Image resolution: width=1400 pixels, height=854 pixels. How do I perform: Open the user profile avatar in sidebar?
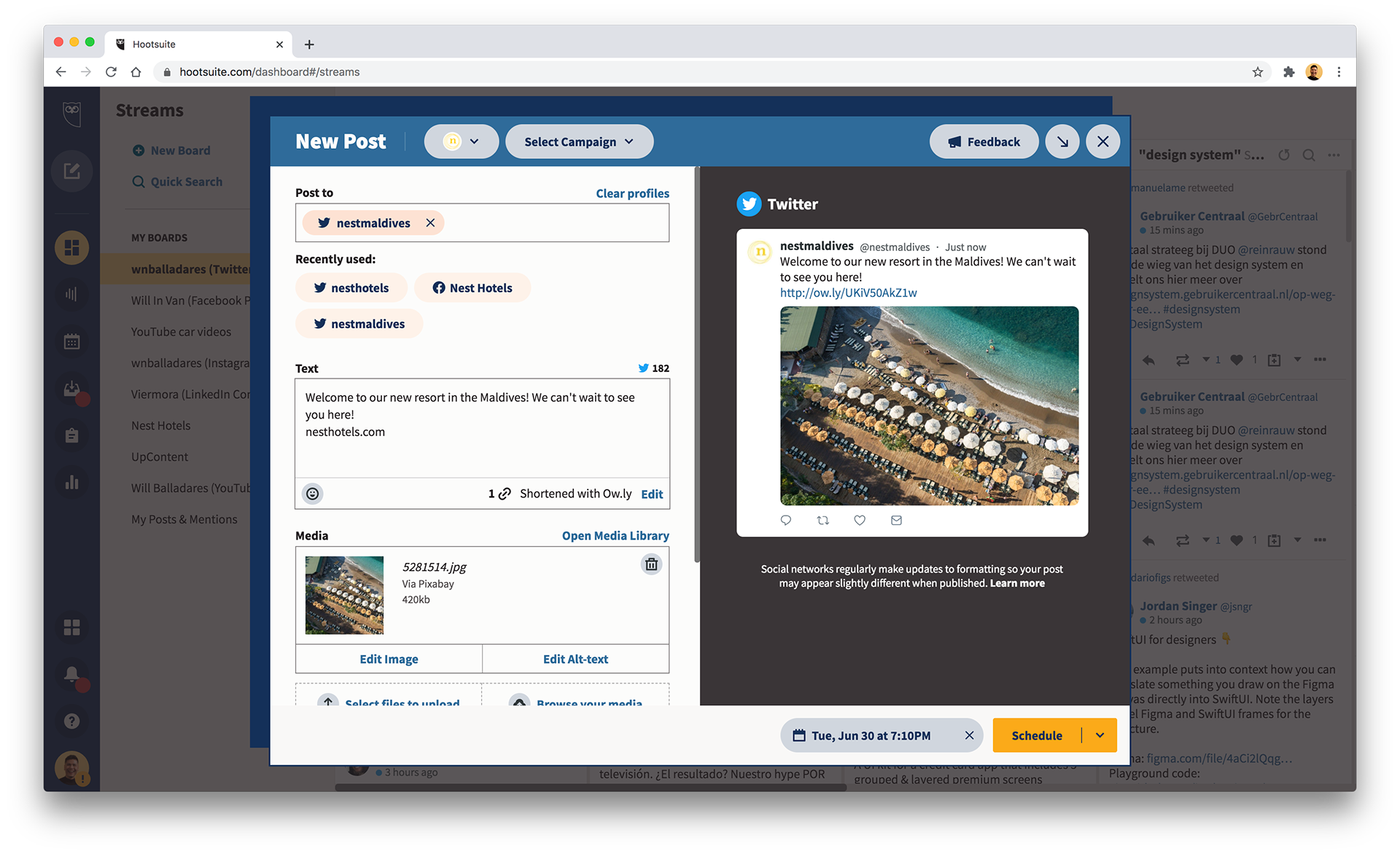click(x=71, y=768)
